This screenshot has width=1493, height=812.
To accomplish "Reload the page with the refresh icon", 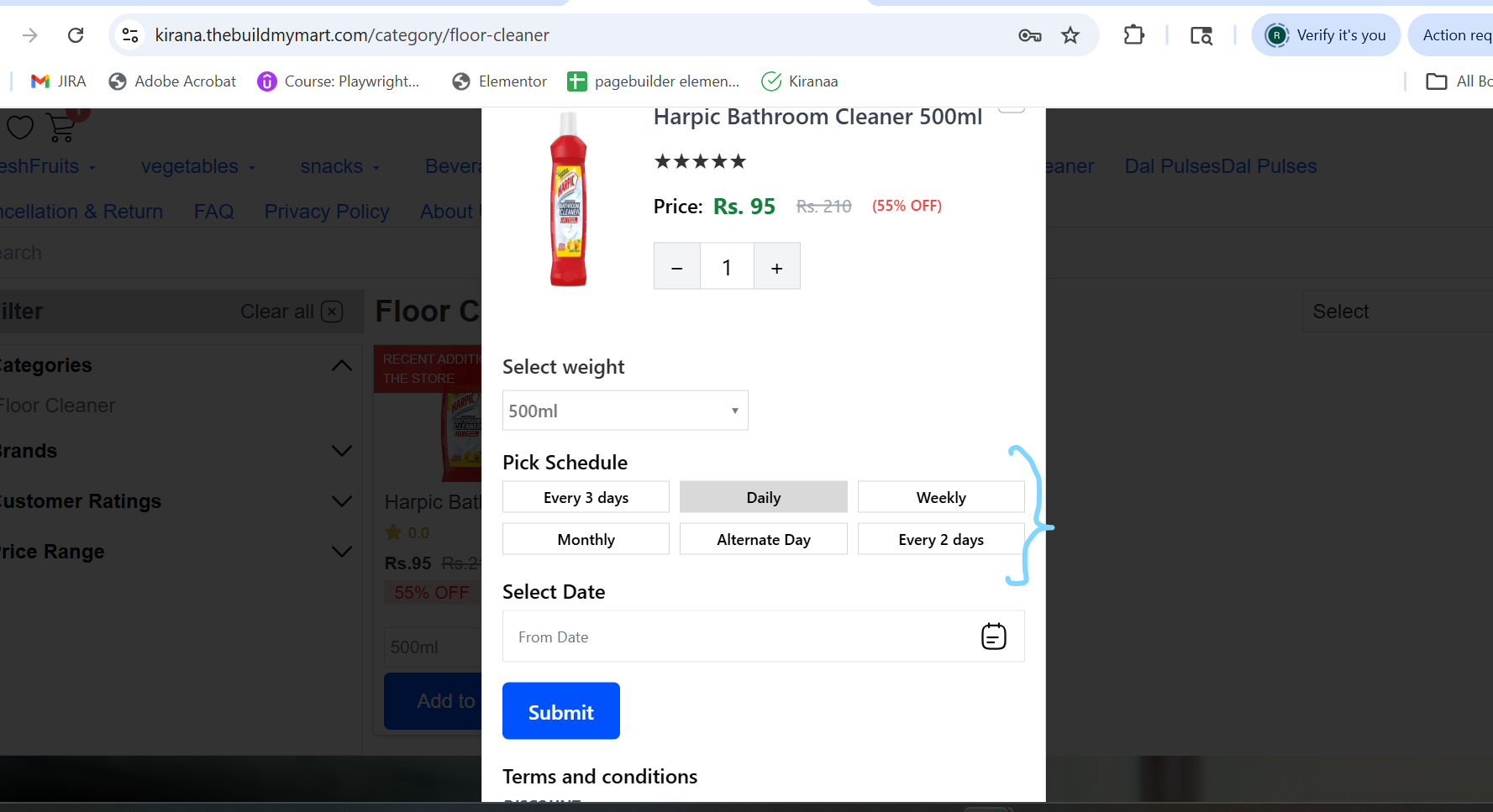I will point(76,35).
